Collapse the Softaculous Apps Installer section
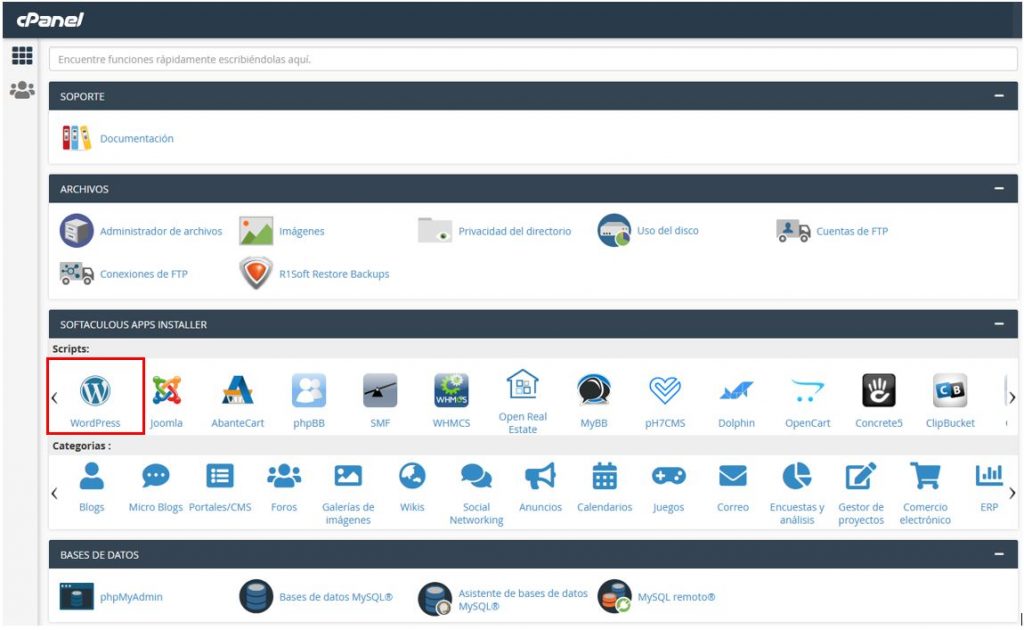This screenshot has width=1024, height=630. point(999,324)
